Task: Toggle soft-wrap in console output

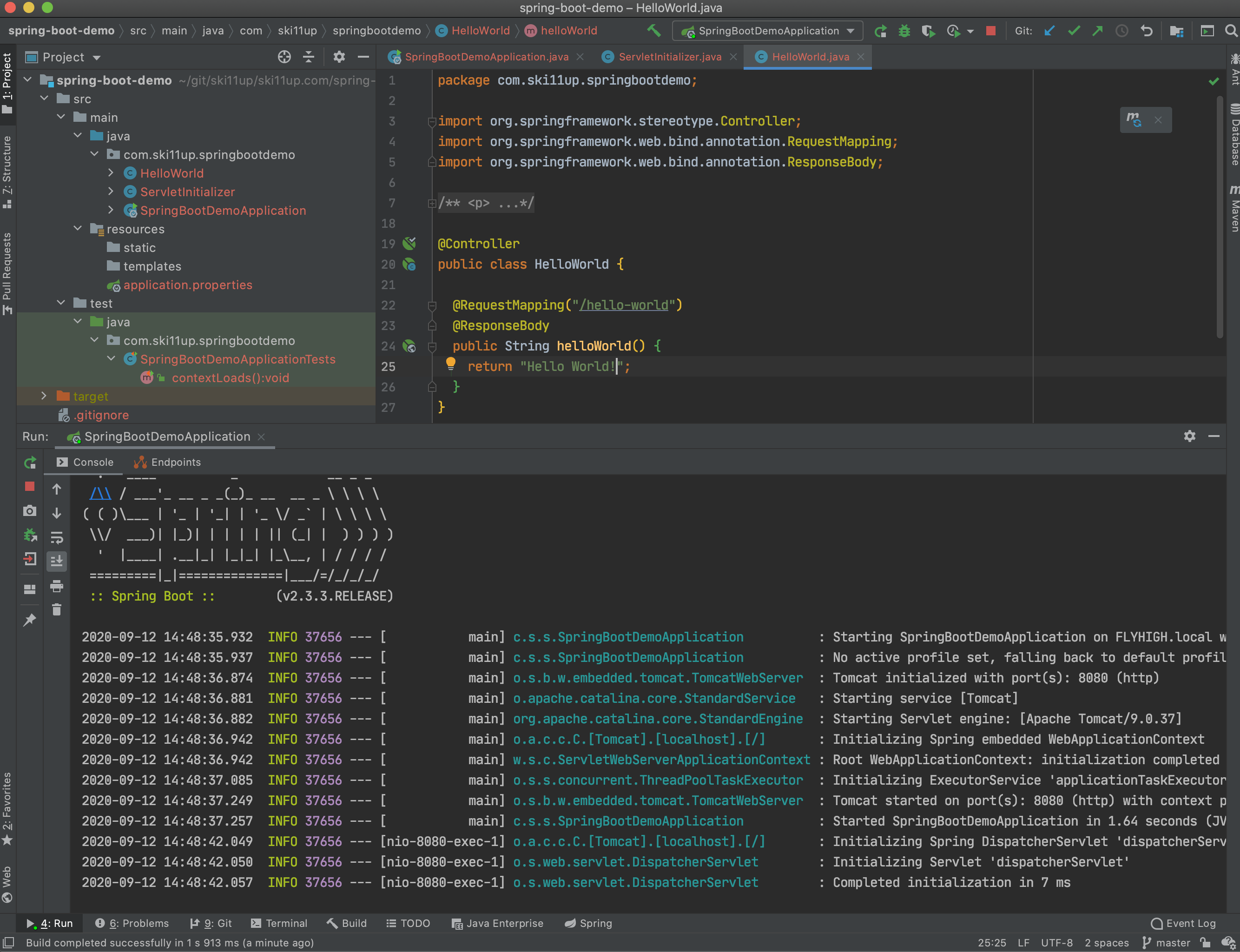Action: (57, 537)
